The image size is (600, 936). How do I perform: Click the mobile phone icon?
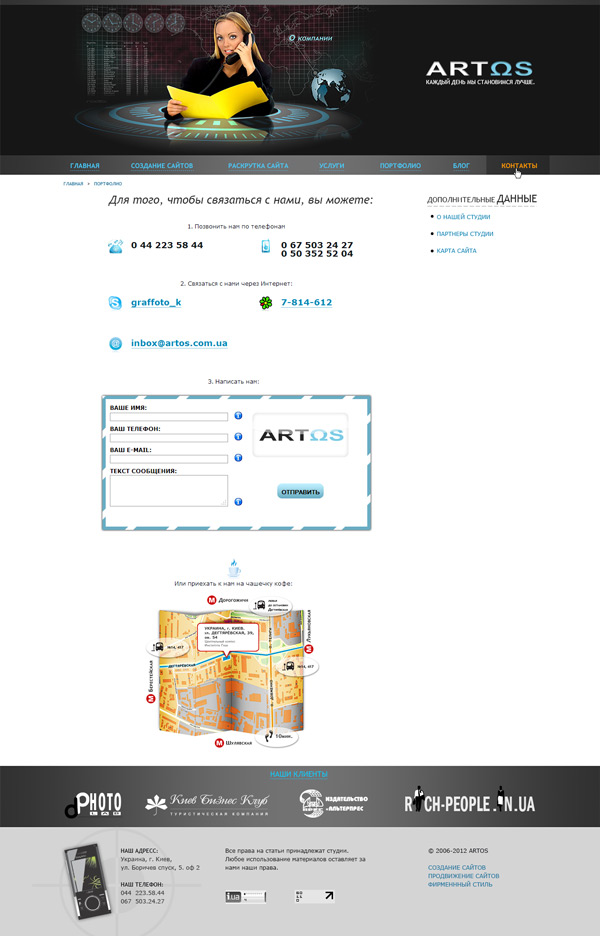tap(265, 247)
